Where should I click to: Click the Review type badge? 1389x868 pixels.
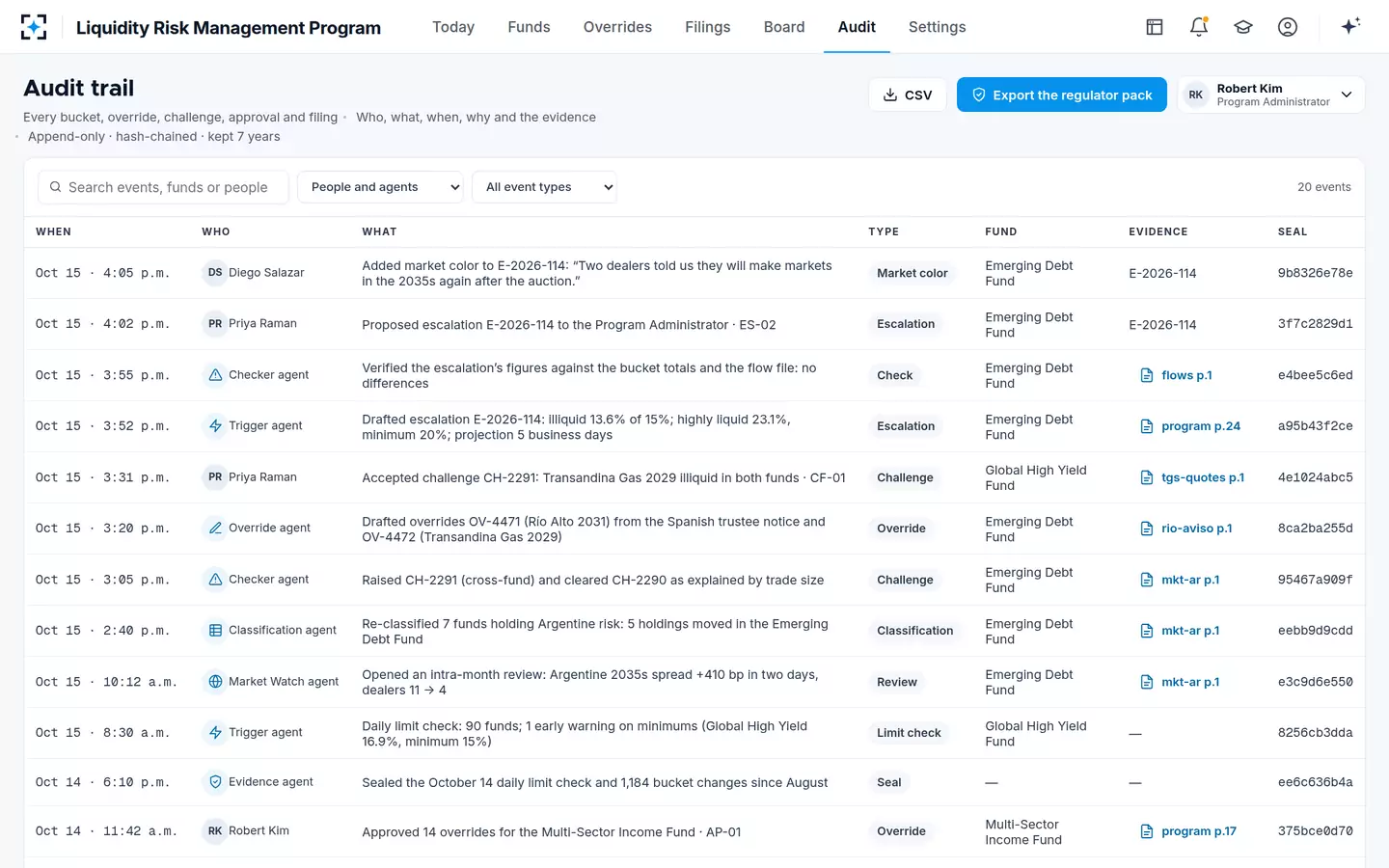click(897, 682)
